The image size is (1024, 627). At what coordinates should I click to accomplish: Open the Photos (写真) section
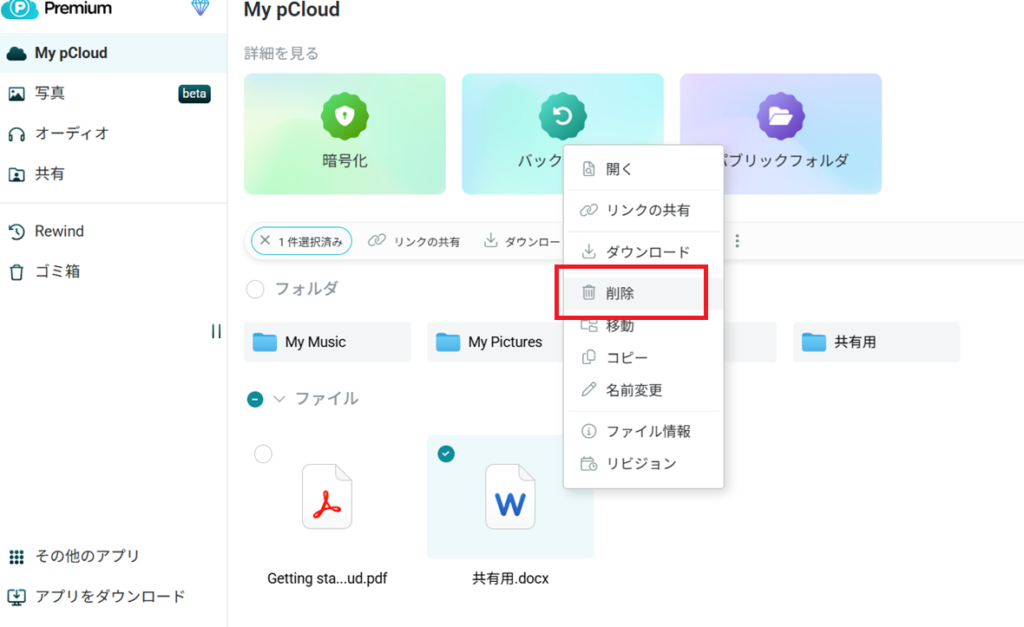pyautogui.click(x=50, y=93)
